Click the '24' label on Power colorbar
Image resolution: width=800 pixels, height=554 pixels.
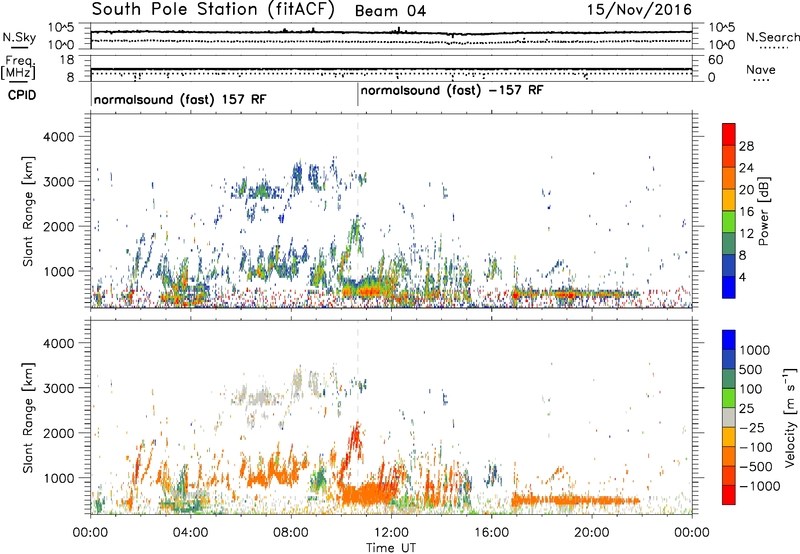click(746, 168)
